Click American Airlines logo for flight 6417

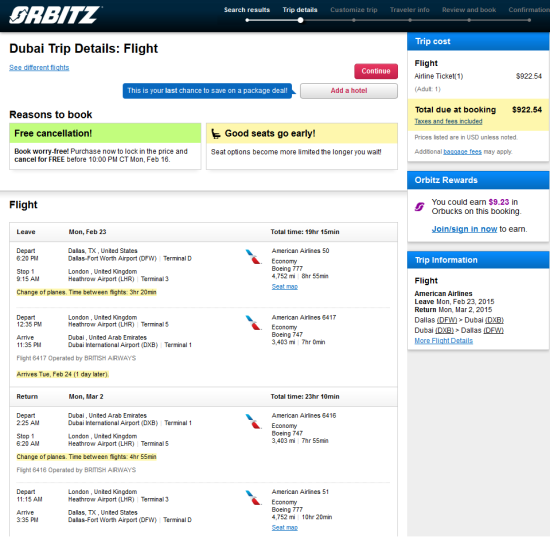[x=253, y=323]
